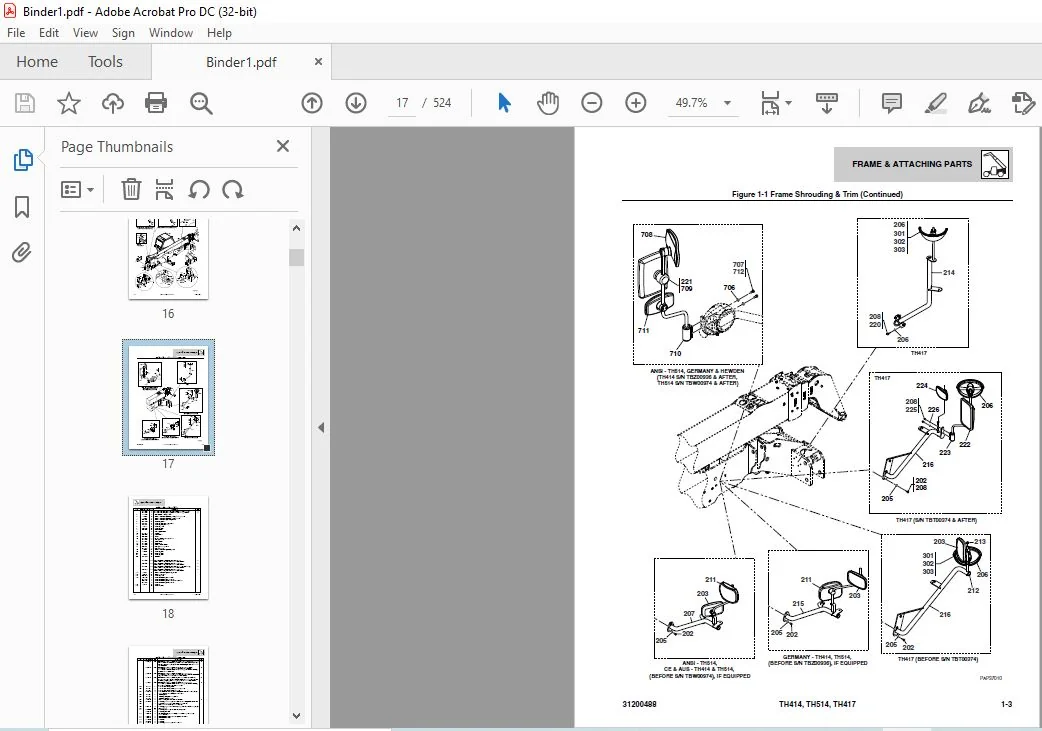
Task: Click total page count 524
Action: pyautogui.click(x=442, y=103)
